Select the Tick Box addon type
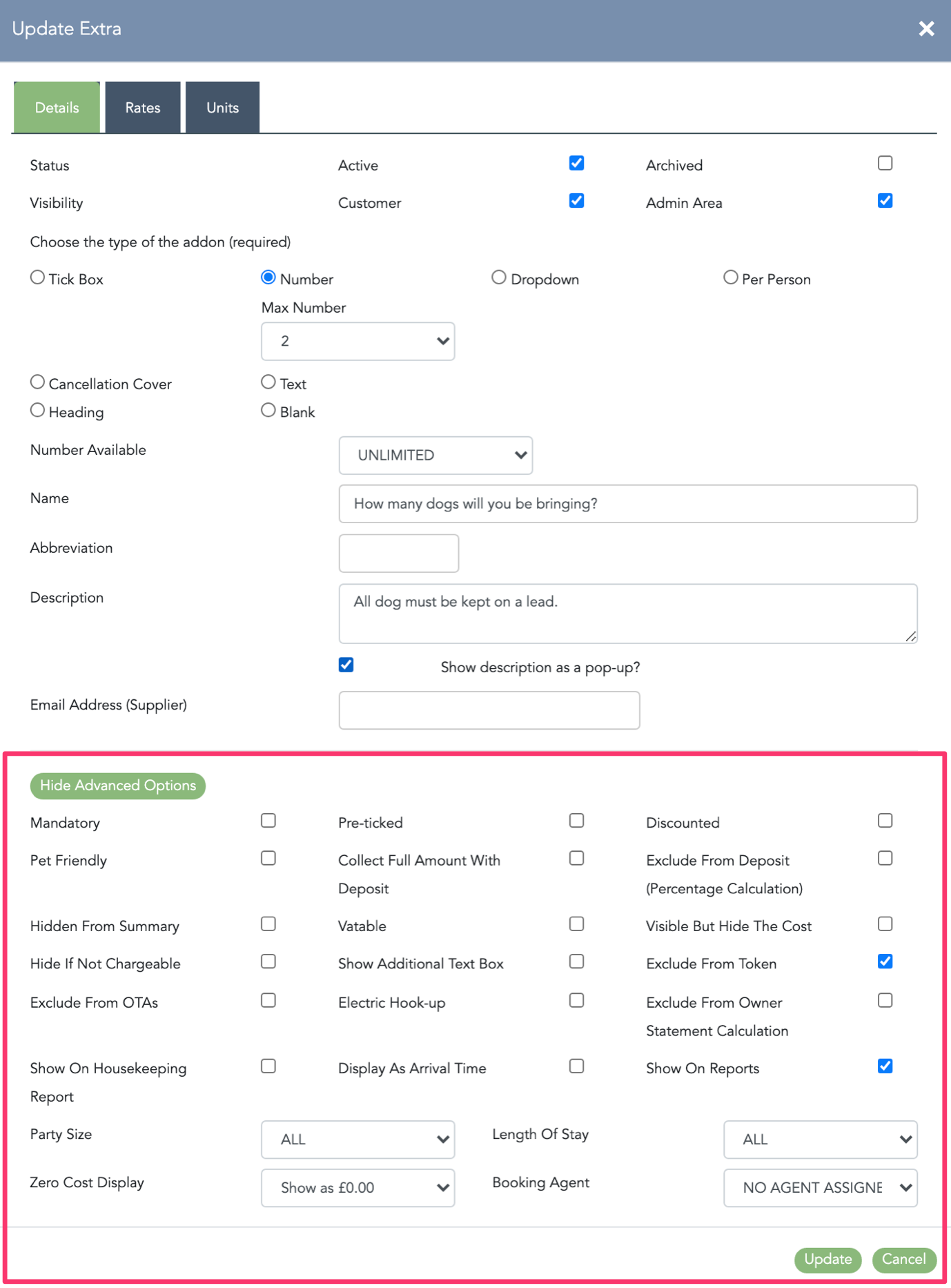Image resolution: width=951 pixels, height=1288 pixels. (x=37, y=277)
